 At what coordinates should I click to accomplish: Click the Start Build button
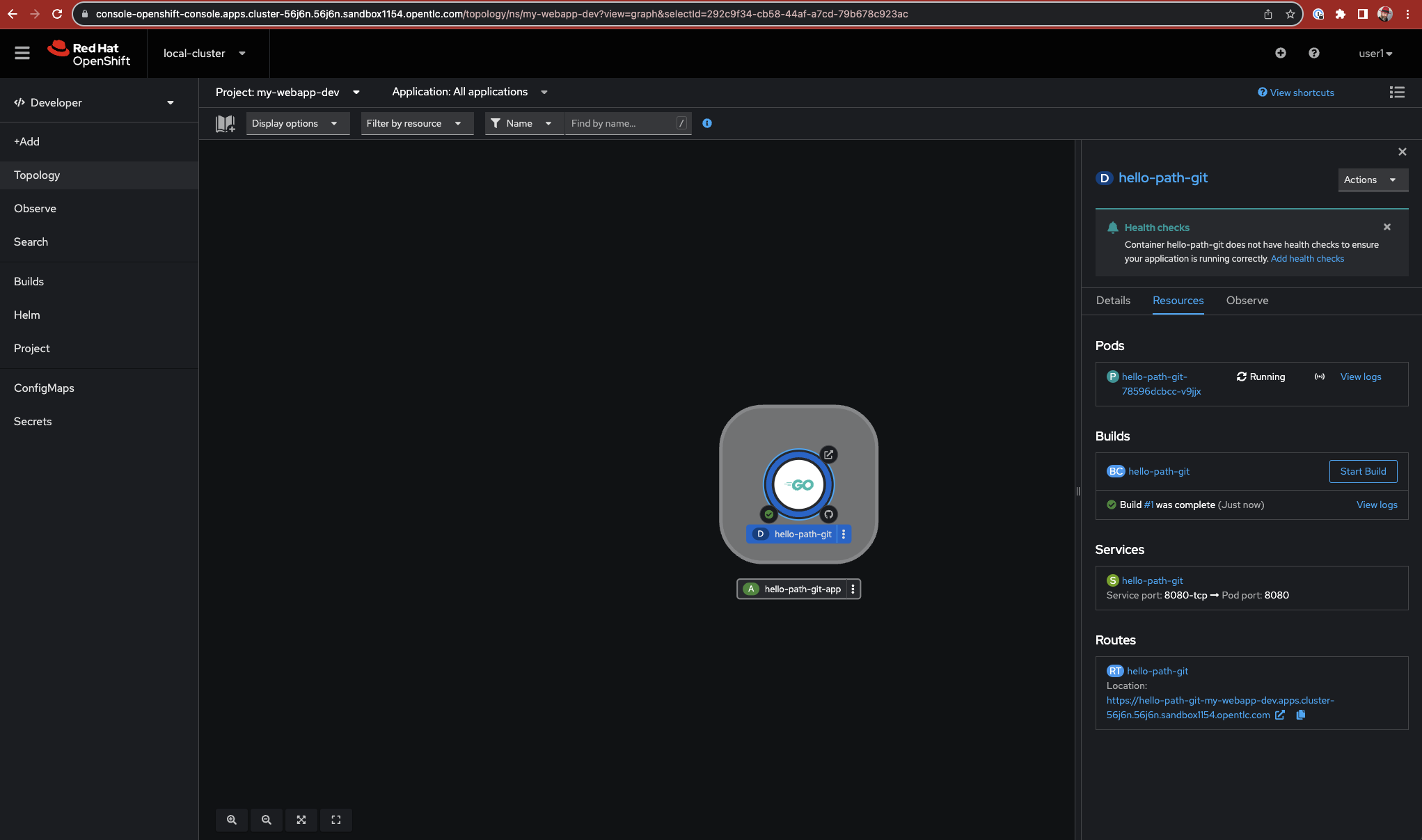click(1362, 471)
